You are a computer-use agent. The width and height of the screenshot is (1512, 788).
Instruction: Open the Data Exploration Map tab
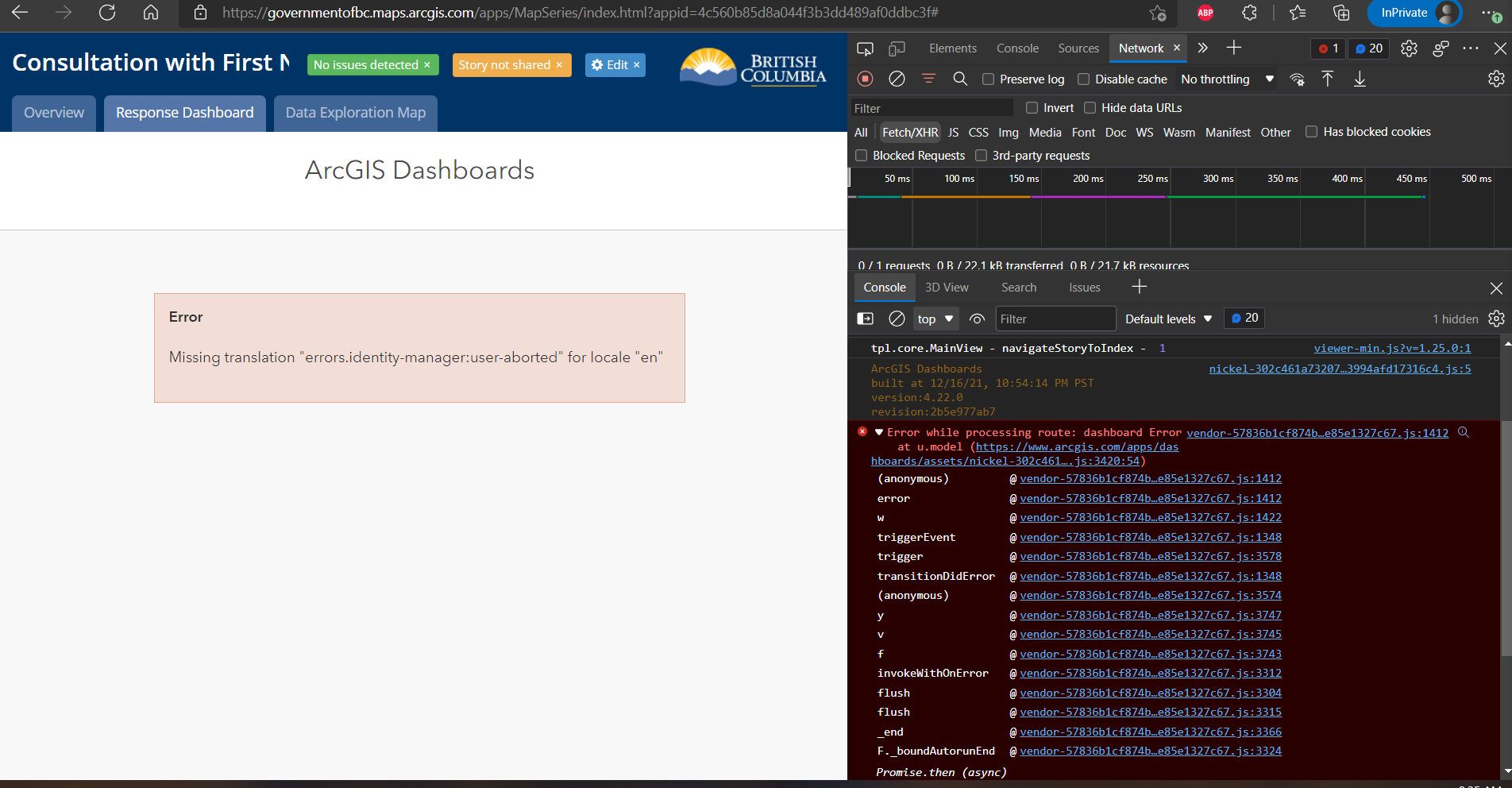356,113
